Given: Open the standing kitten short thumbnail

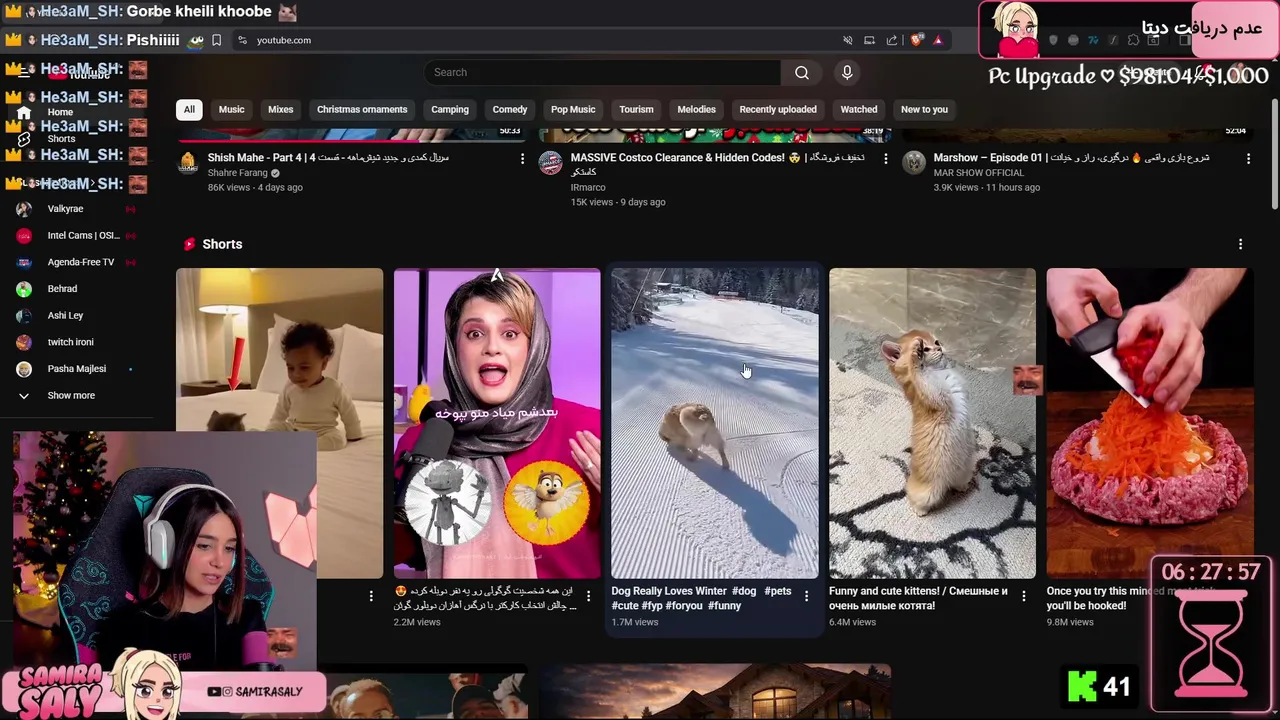Looking at the screenshot, I should pyautogui.click(x=932, y=423).
